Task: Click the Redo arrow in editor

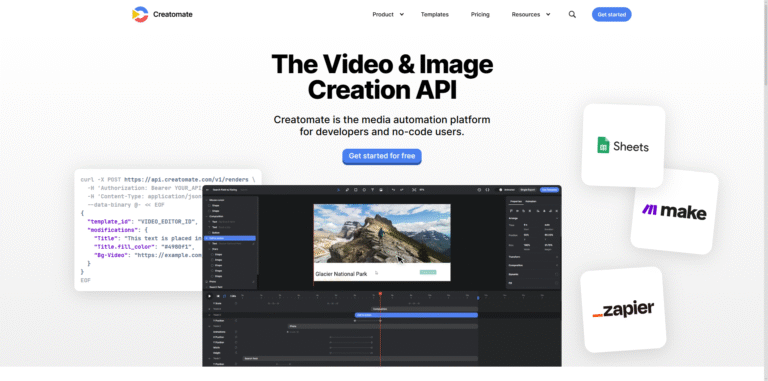Action: coord(402,190)
